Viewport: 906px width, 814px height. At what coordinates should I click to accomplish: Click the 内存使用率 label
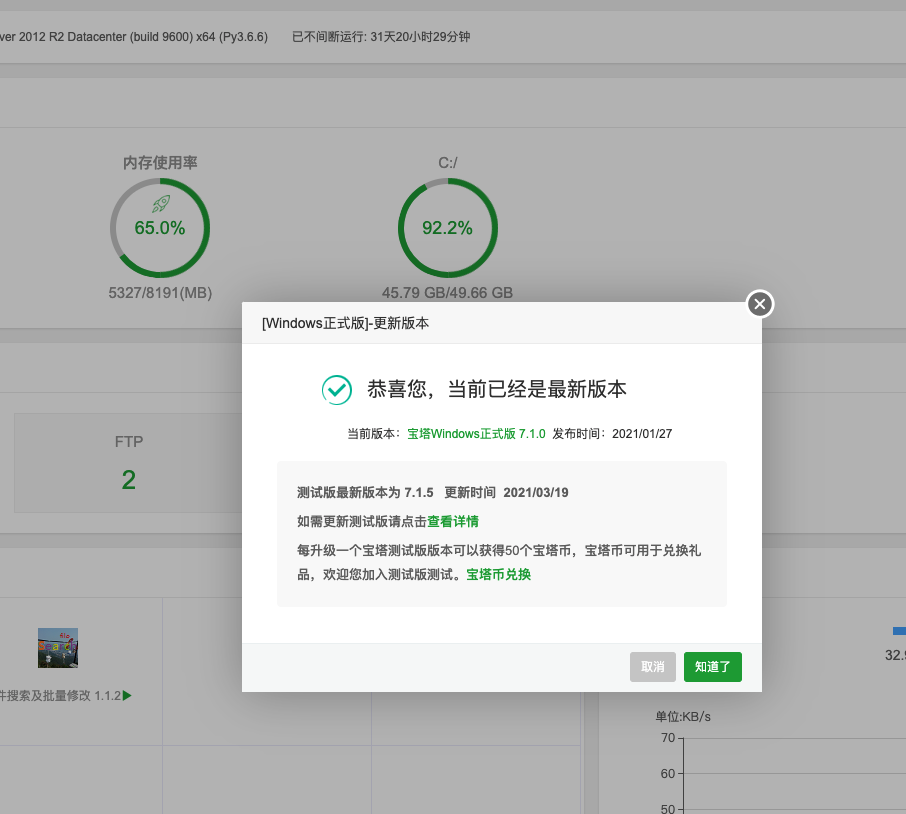pyautogui.click(x=160, y=163)
